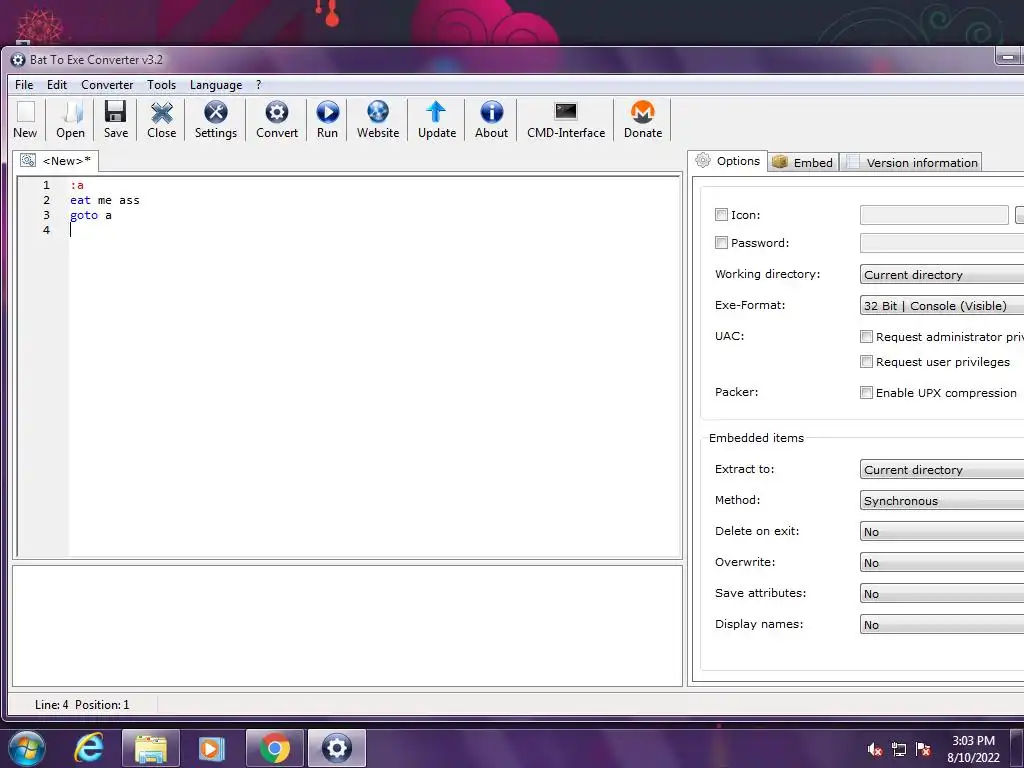Open Windows Explorer folder taskbar icon
Image resolution: width=1024 pixels, height=768 pixels.
pos(151,748)
